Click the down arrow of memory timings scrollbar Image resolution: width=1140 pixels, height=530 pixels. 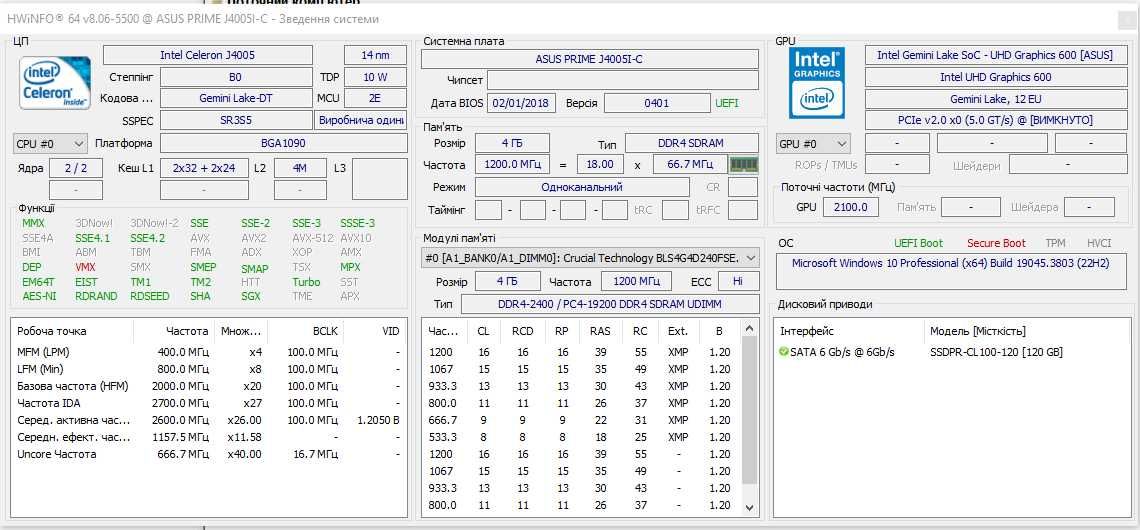[x=750, y=507]
